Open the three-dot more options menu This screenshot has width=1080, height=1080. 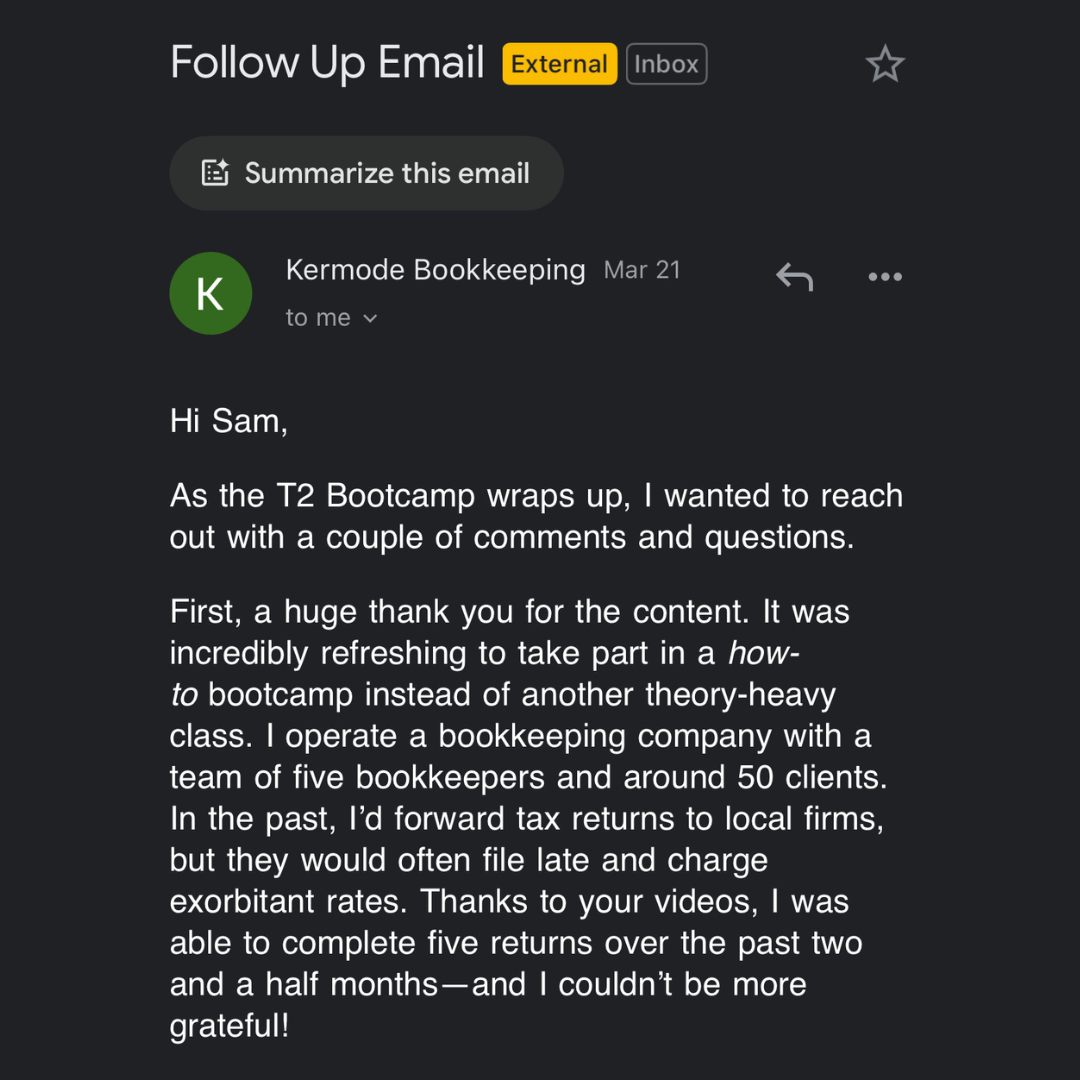point(885,277)
